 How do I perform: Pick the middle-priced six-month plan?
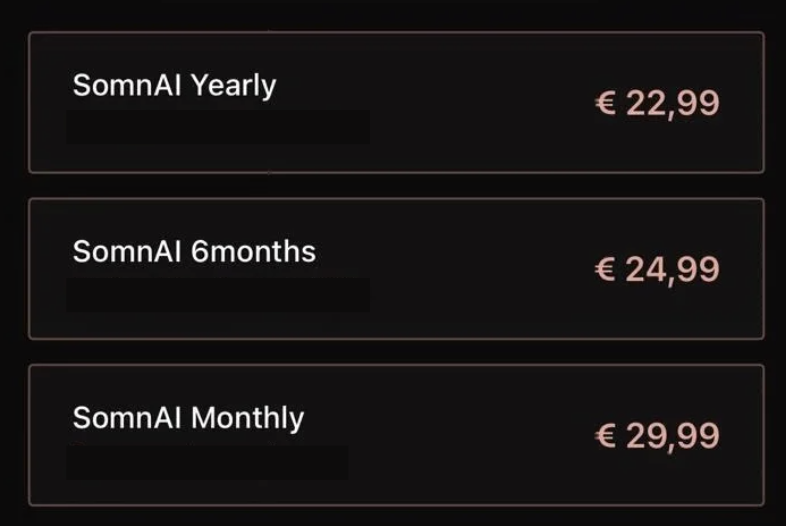coord(396,269)
